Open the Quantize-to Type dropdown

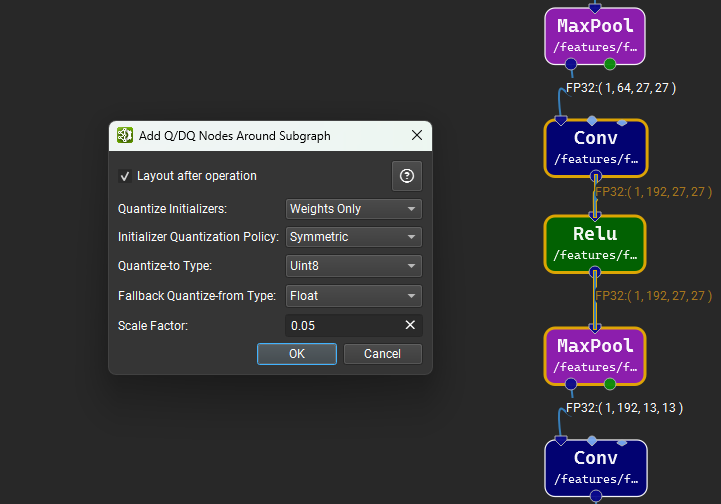pyautogui.click(x=353, y=266)
